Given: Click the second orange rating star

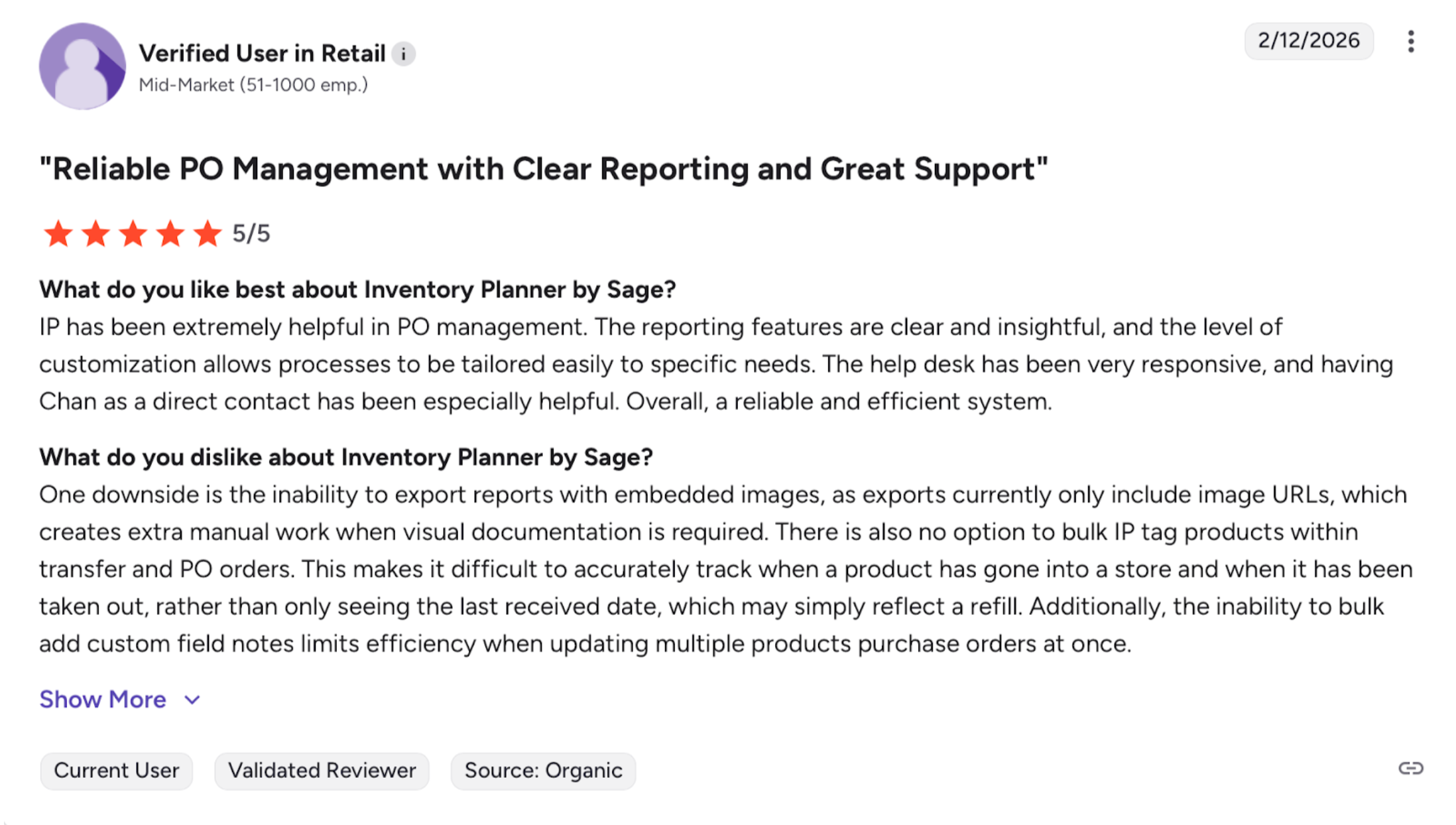Looking at the screenshot, I should [x=95, y=233].
